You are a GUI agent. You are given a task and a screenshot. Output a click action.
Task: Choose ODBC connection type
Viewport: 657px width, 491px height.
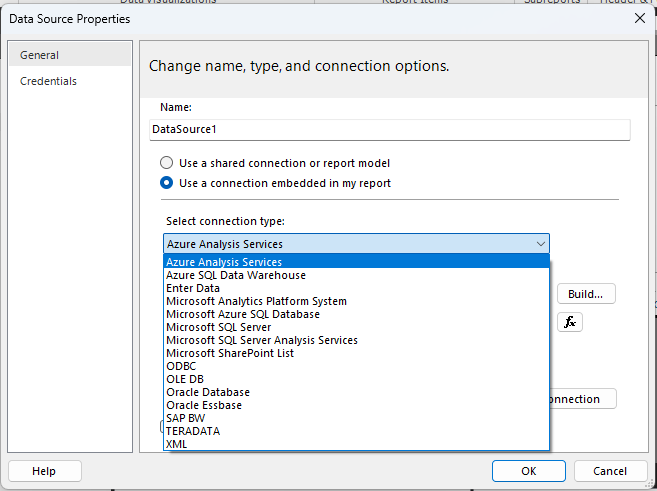(x=356, y=366)
